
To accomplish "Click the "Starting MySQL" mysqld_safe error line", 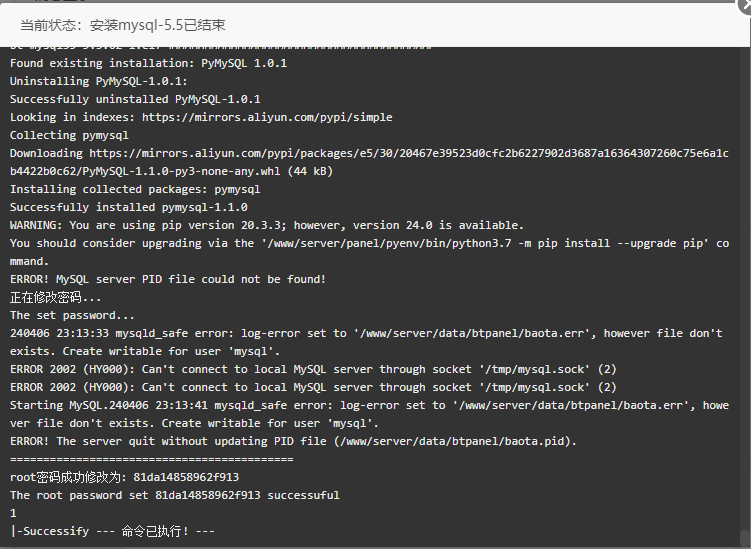I will coord(369,414).
